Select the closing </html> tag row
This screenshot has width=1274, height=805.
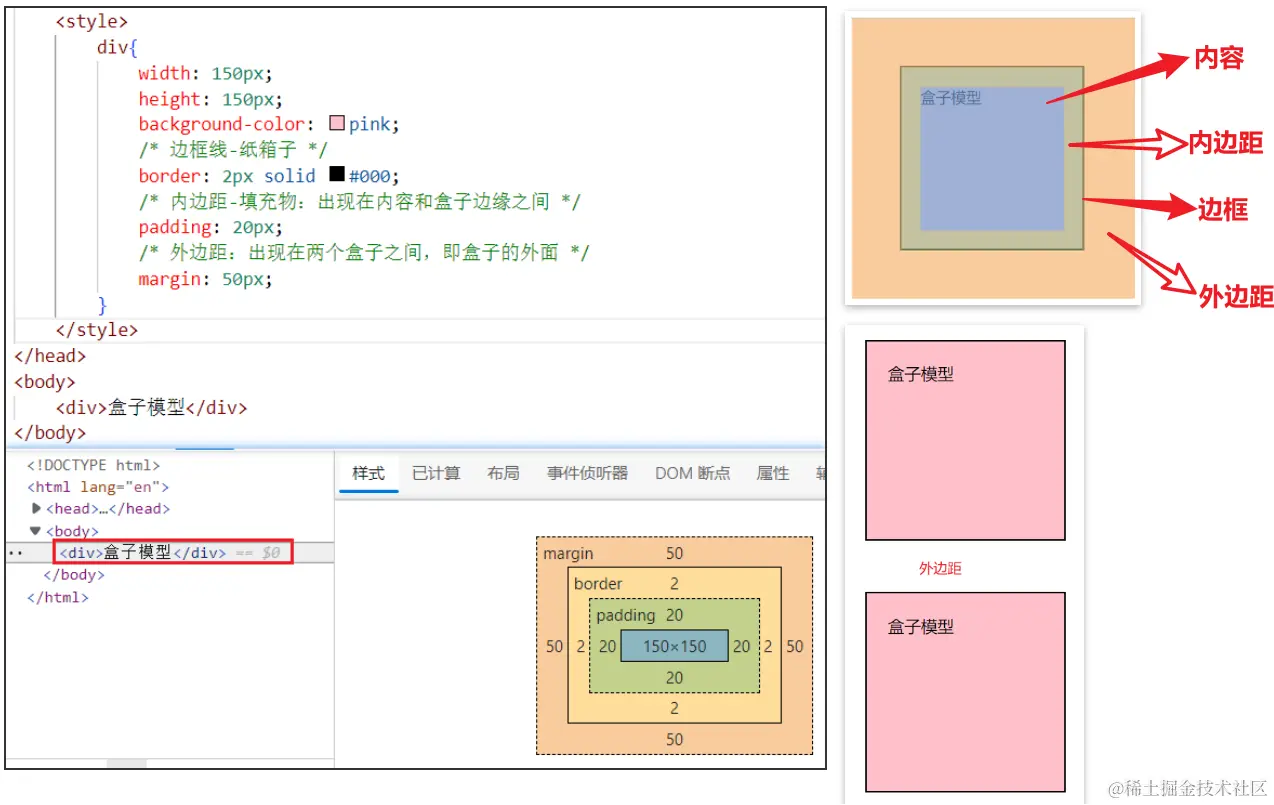58,597
